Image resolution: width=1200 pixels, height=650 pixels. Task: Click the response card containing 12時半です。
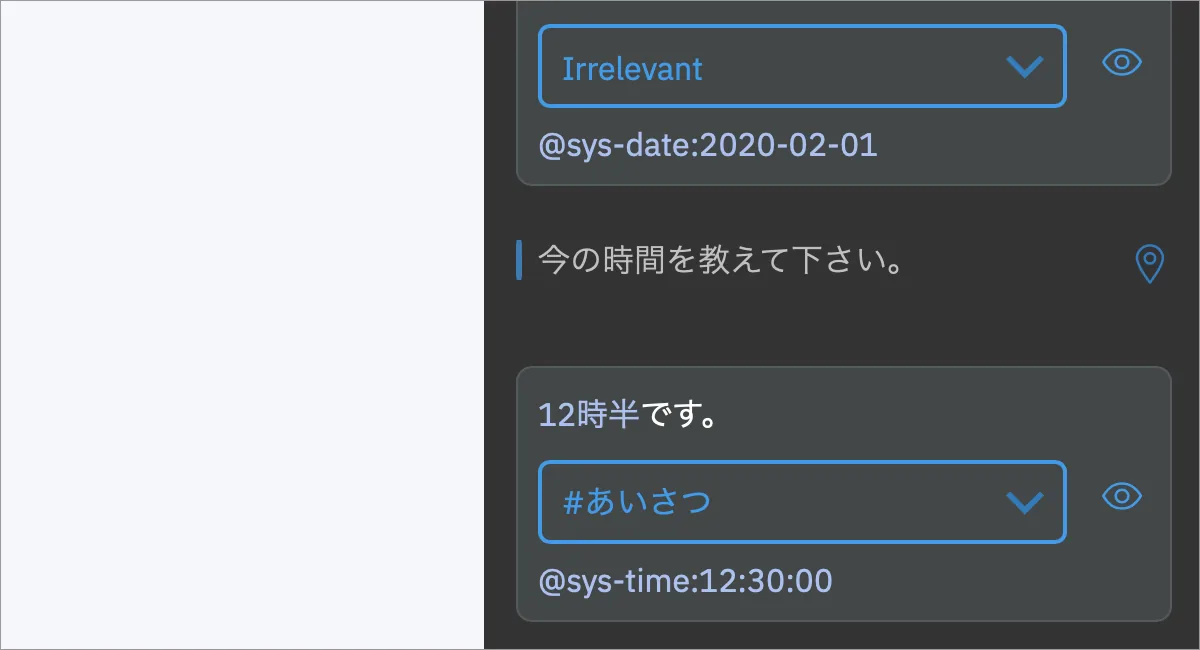(843, 494)
